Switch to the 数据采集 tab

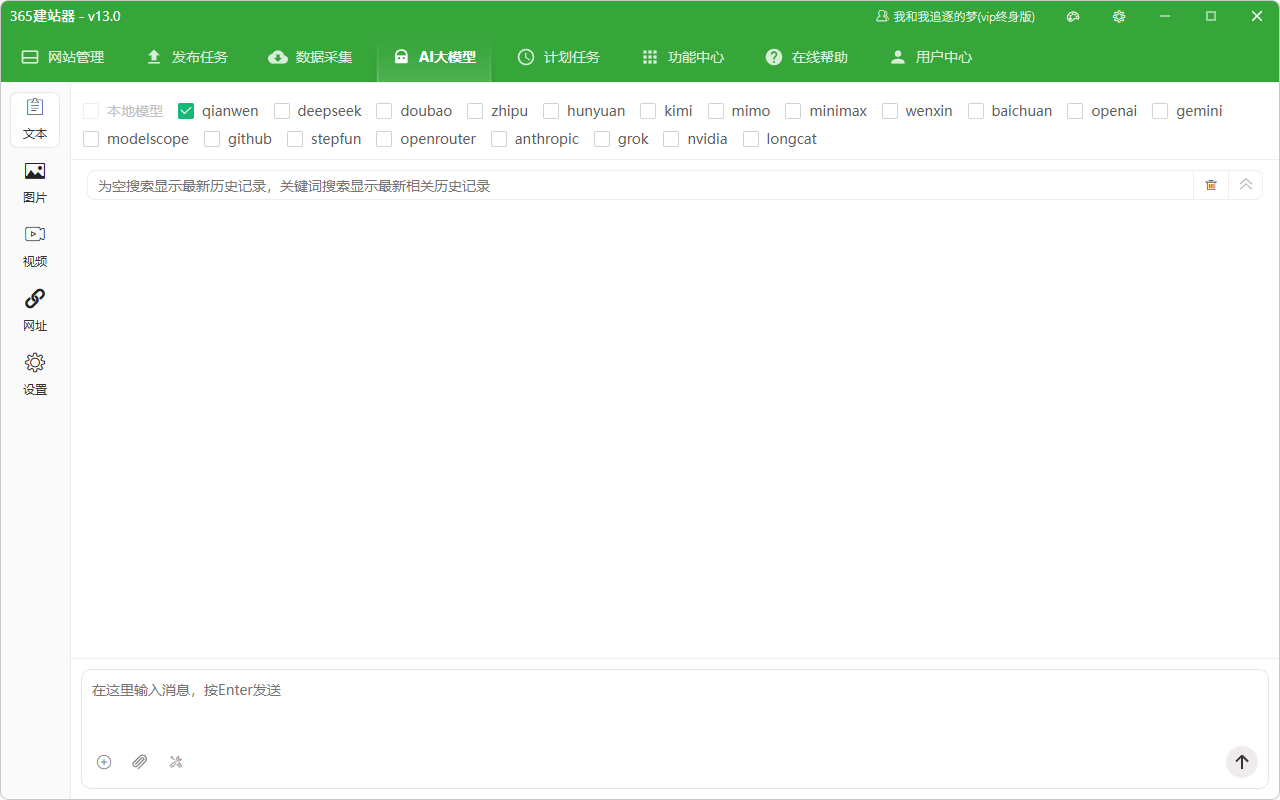pyautogui.click(x=311, y=57)
